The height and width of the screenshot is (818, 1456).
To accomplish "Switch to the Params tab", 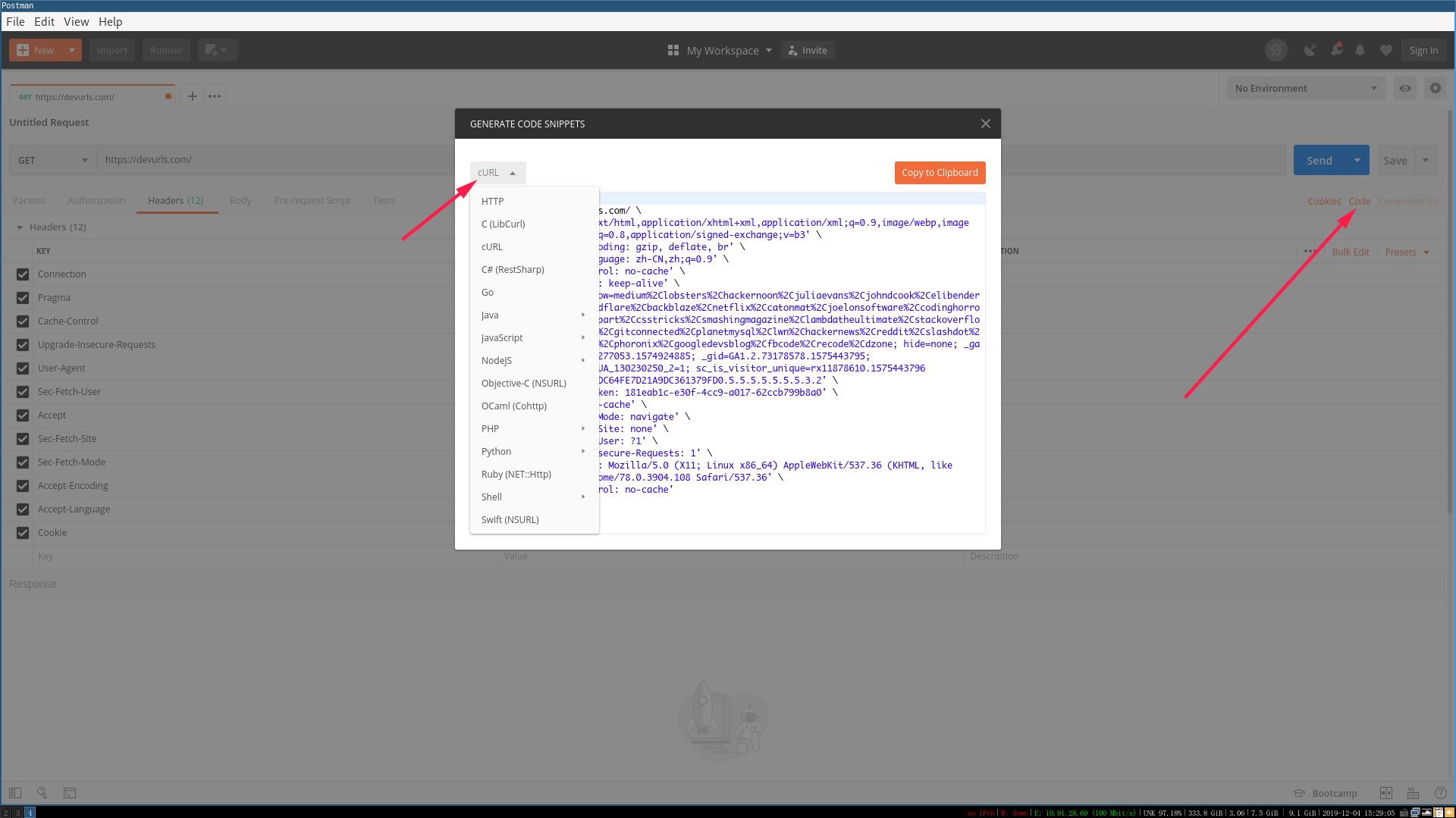I will tap(29, 201).
